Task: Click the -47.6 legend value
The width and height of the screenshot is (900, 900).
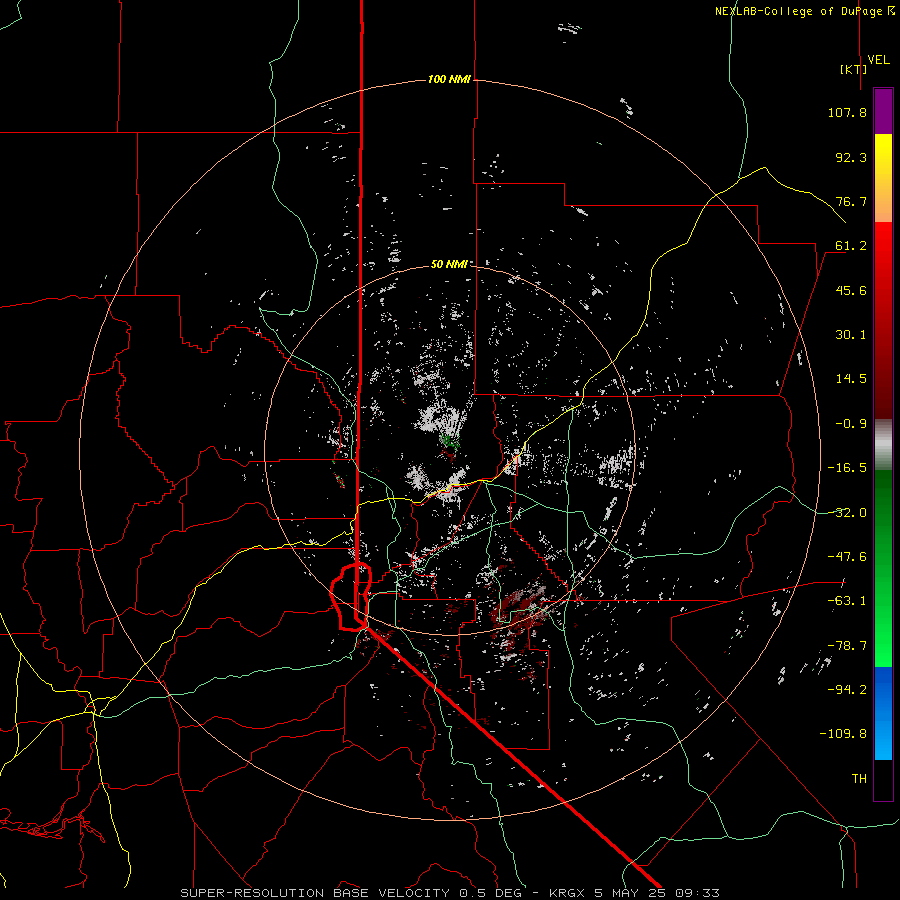Action: point(847,557)
